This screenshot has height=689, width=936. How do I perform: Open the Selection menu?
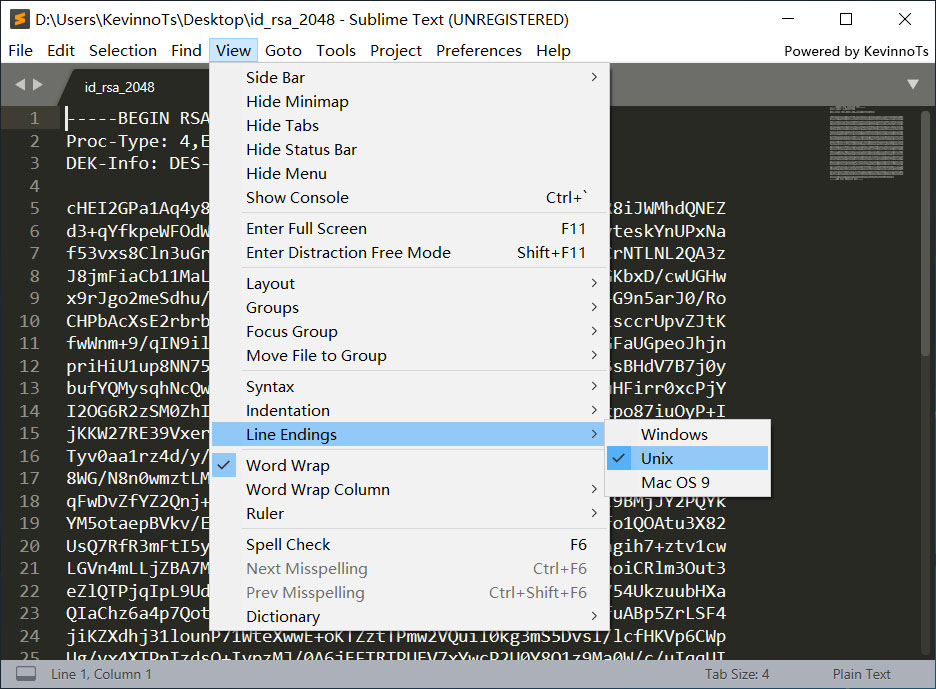pyautogui.click(x=123, y=51)
